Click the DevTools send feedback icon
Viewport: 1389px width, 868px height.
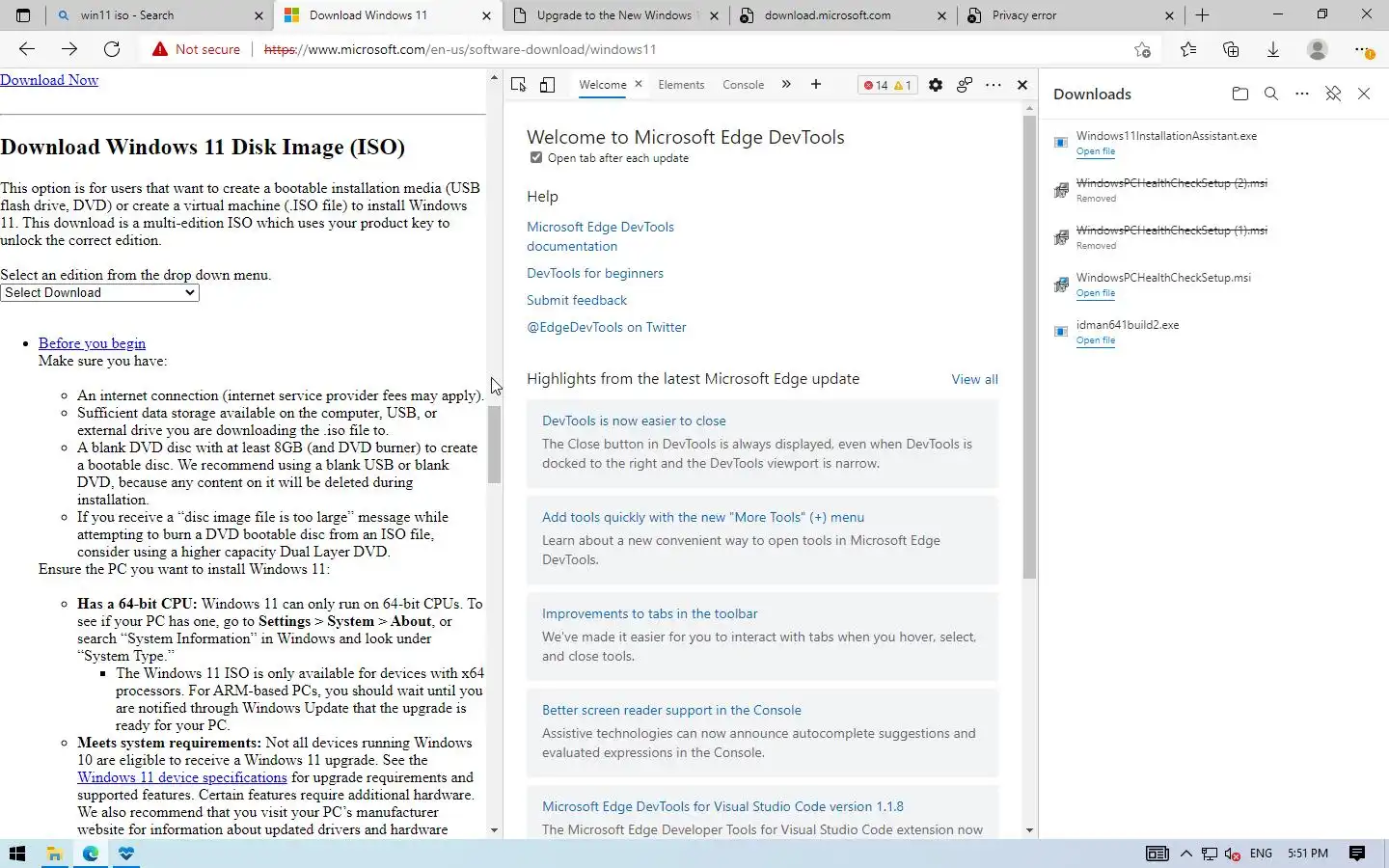964,85
